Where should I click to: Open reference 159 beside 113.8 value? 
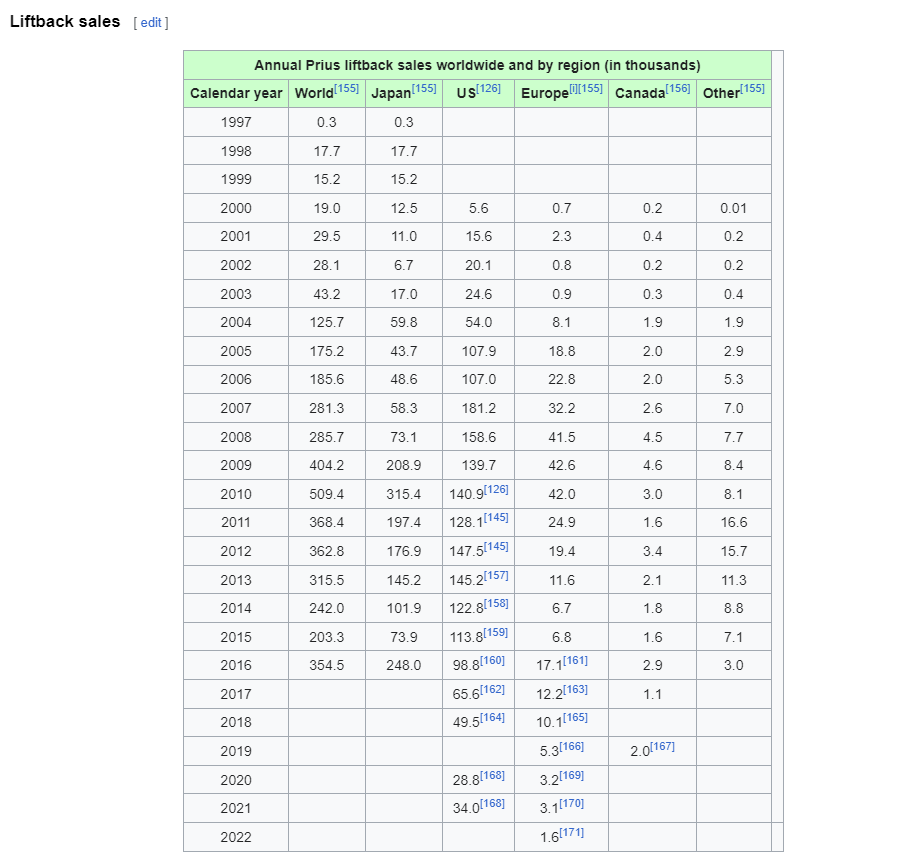(496, 632)
